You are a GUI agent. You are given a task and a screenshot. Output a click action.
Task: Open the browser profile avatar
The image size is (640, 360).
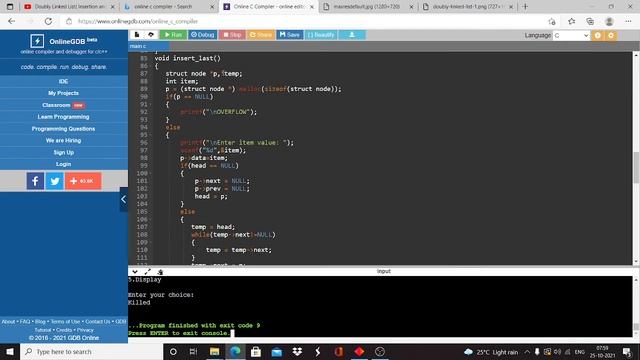[609, 21]
